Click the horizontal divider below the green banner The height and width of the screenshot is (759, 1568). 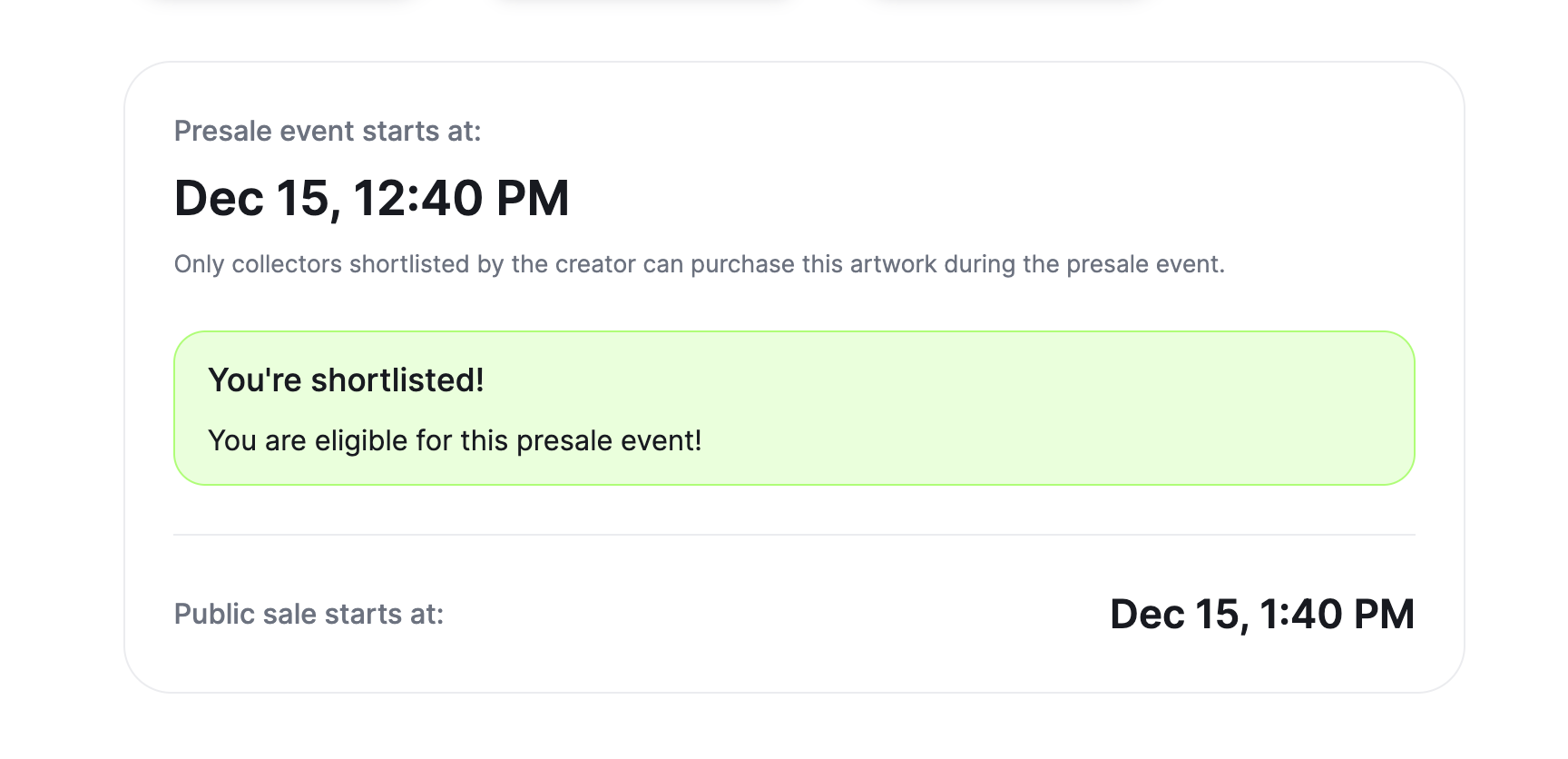click(x=794, y=535)
